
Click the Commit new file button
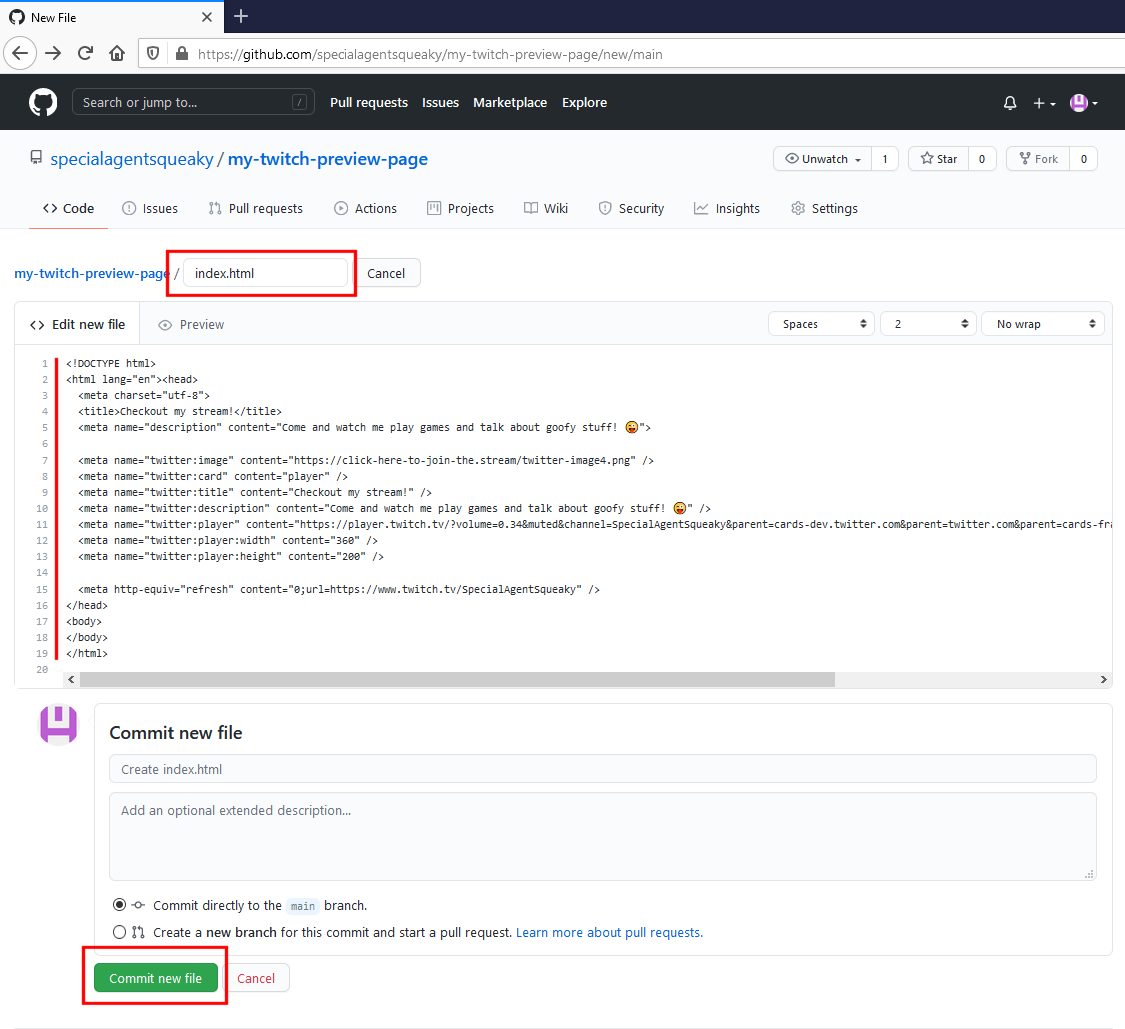tap(155, 978)
